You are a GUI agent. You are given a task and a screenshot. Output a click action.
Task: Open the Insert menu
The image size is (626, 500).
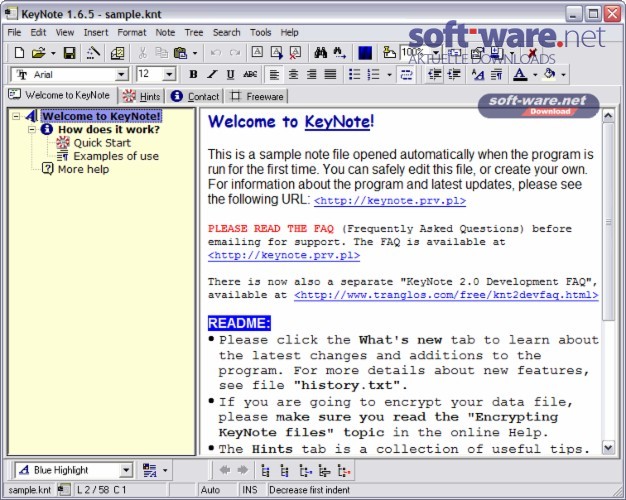(96, 32)
